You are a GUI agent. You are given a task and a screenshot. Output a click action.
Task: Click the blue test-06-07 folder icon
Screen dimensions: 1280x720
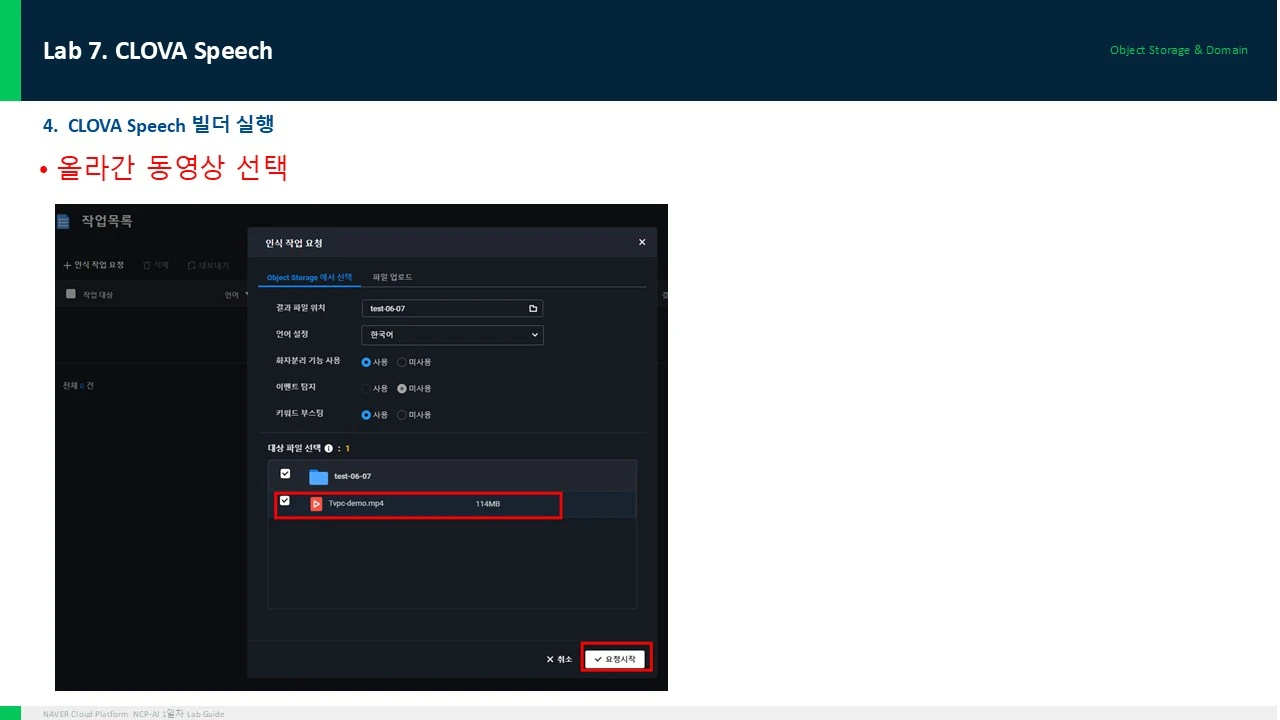pos(318,476)
